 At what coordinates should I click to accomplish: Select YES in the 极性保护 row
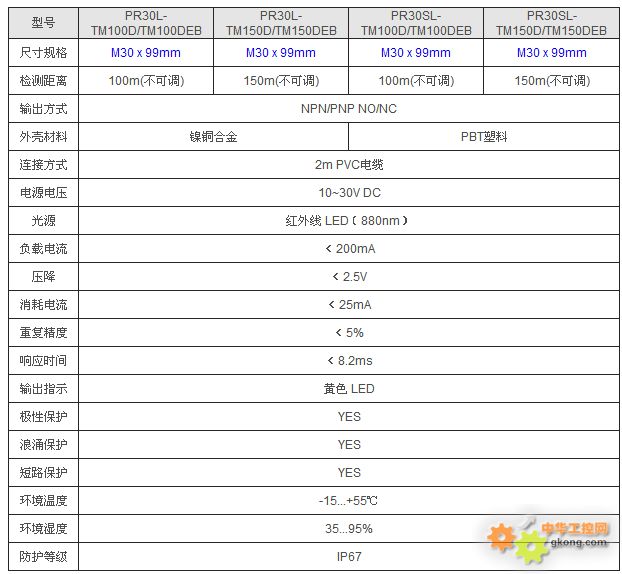pyautogui.click(x=349, y=417)
